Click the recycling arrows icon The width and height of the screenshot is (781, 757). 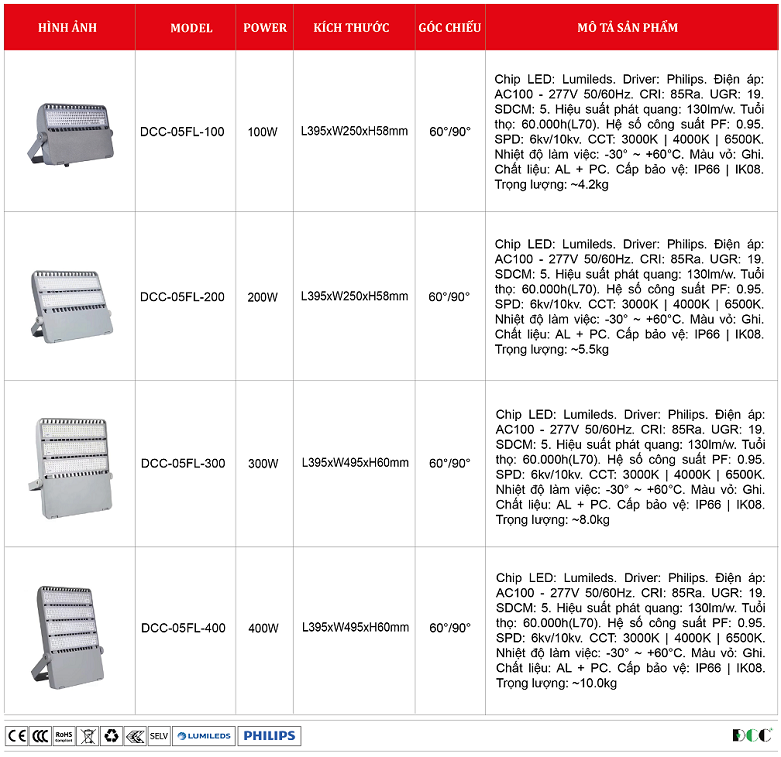tap(111, 736)
